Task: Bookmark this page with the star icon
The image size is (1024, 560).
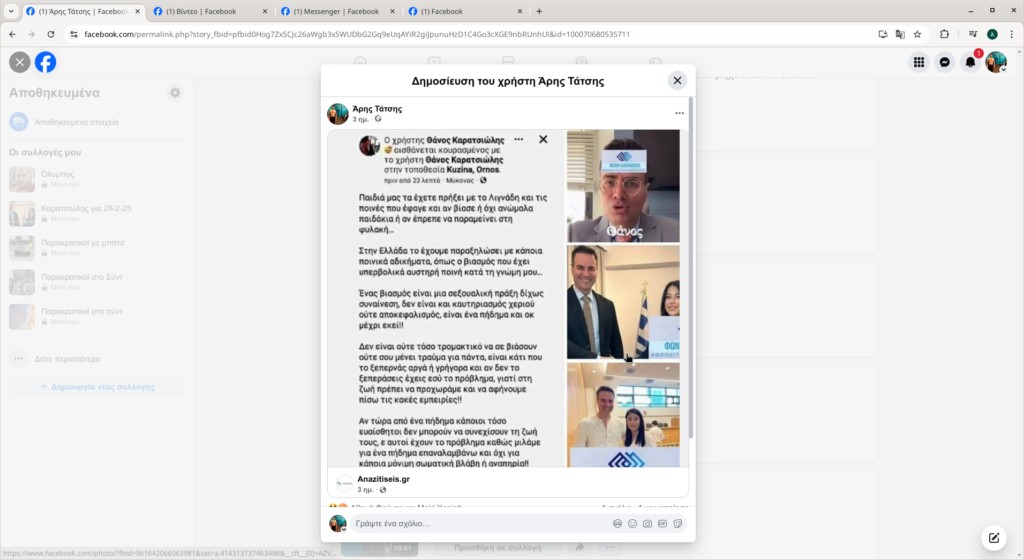Action: pos(918,34)
